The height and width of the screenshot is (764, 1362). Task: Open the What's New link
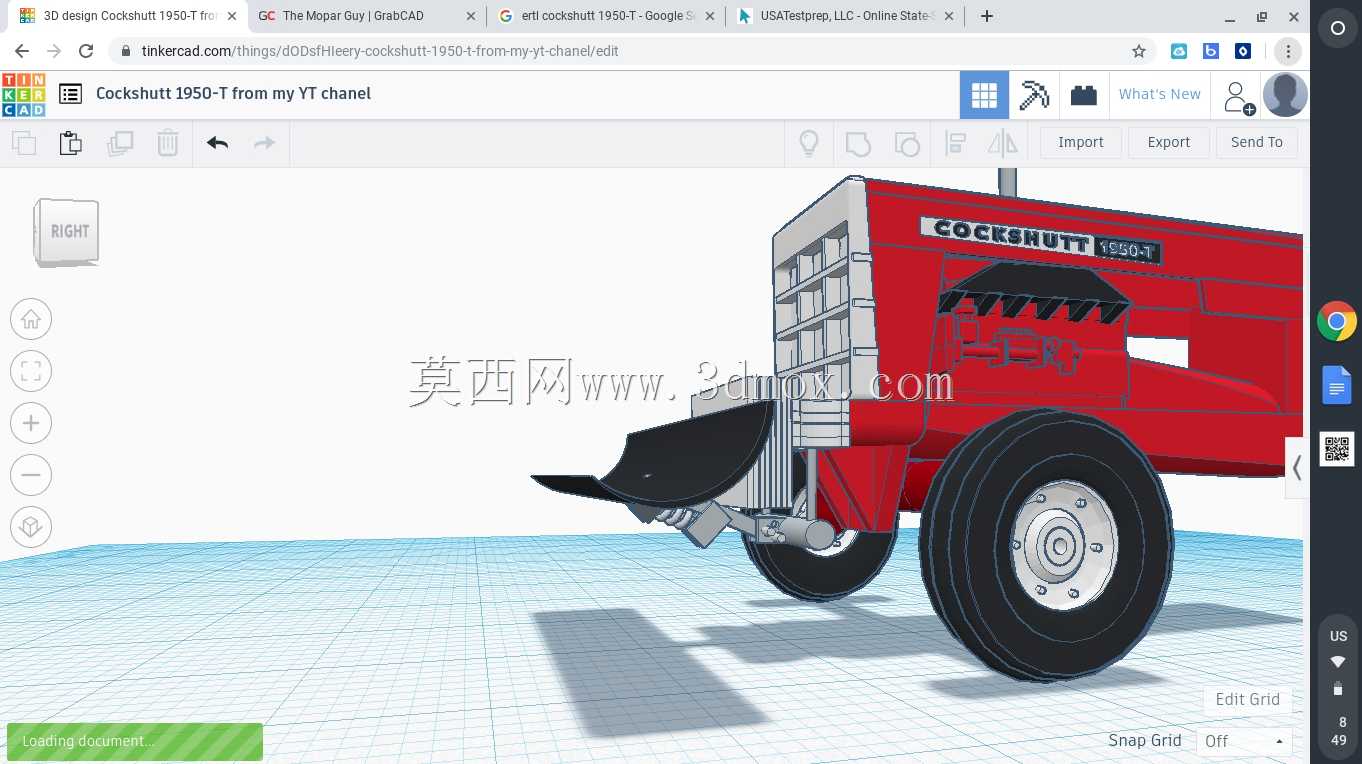point(1159,94)
